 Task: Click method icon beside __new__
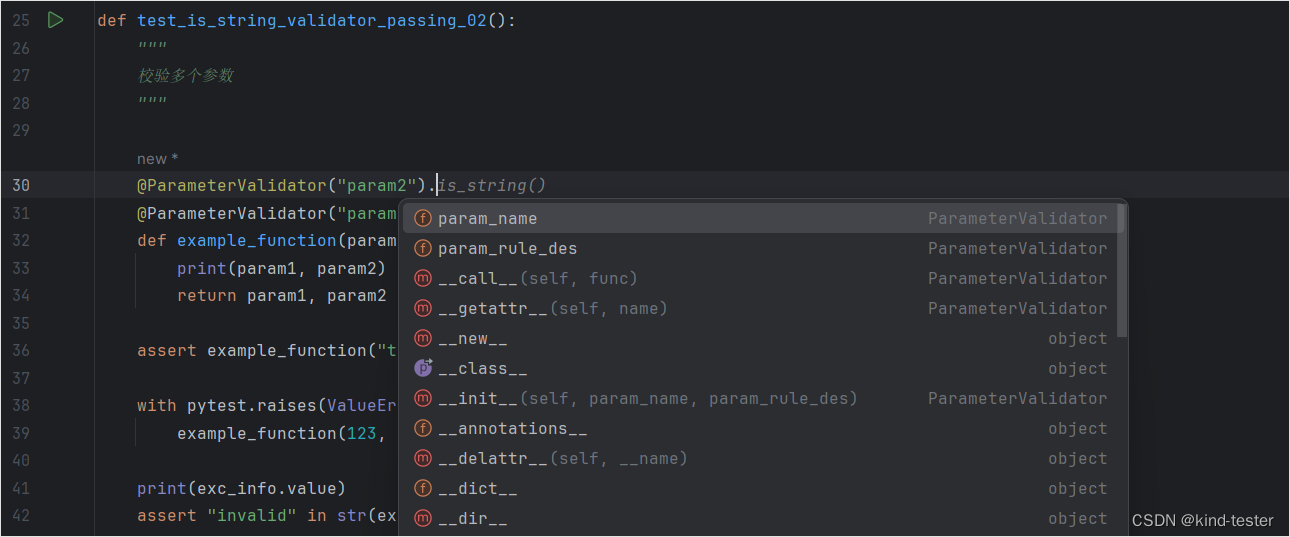tap(423, 338)
